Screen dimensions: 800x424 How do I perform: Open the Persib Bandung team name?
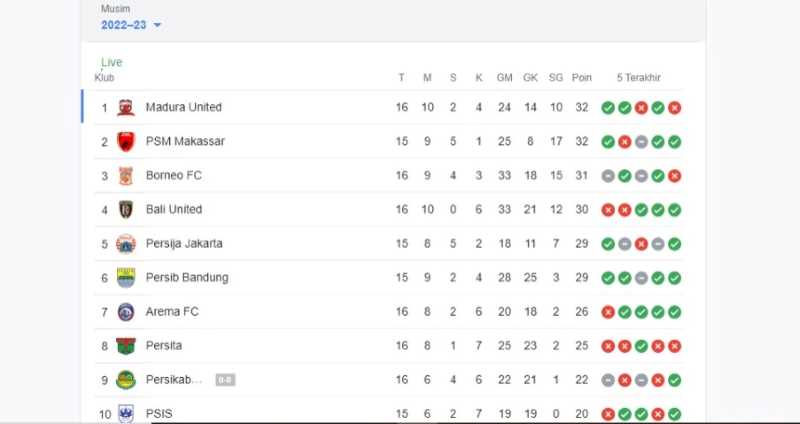click(187, 277)
